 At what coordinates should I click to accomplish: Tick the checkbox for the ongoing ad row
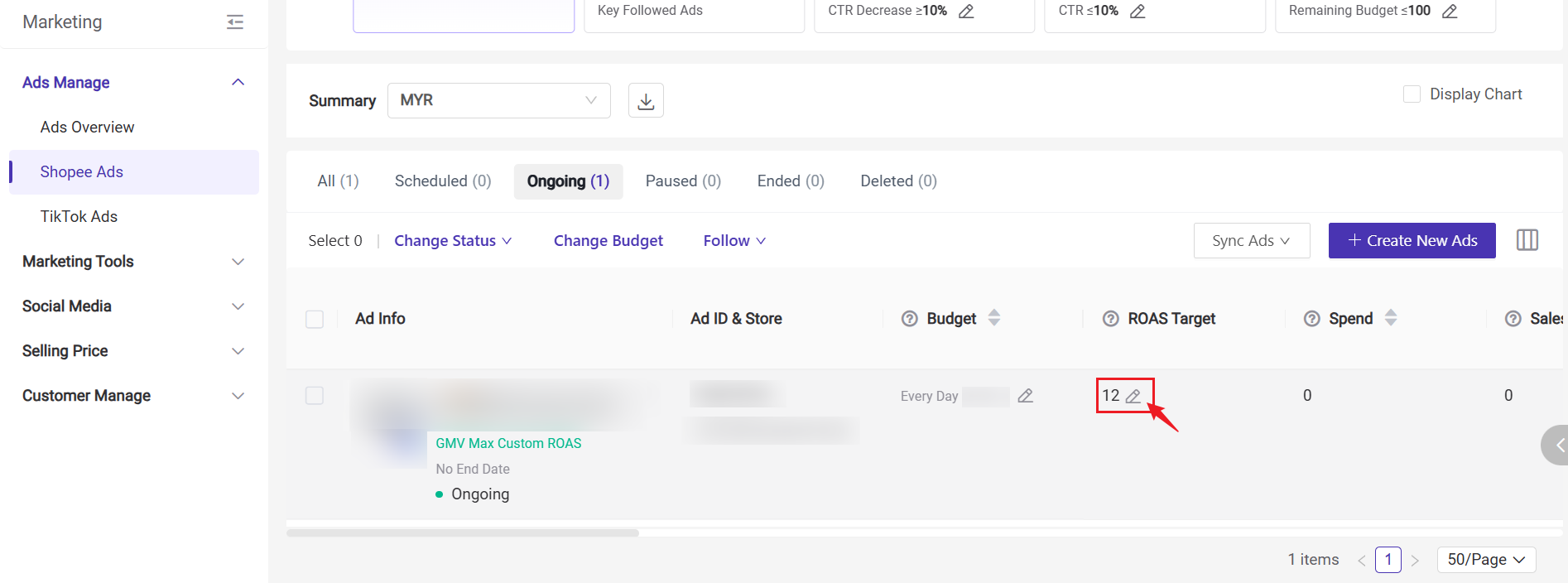315,396
